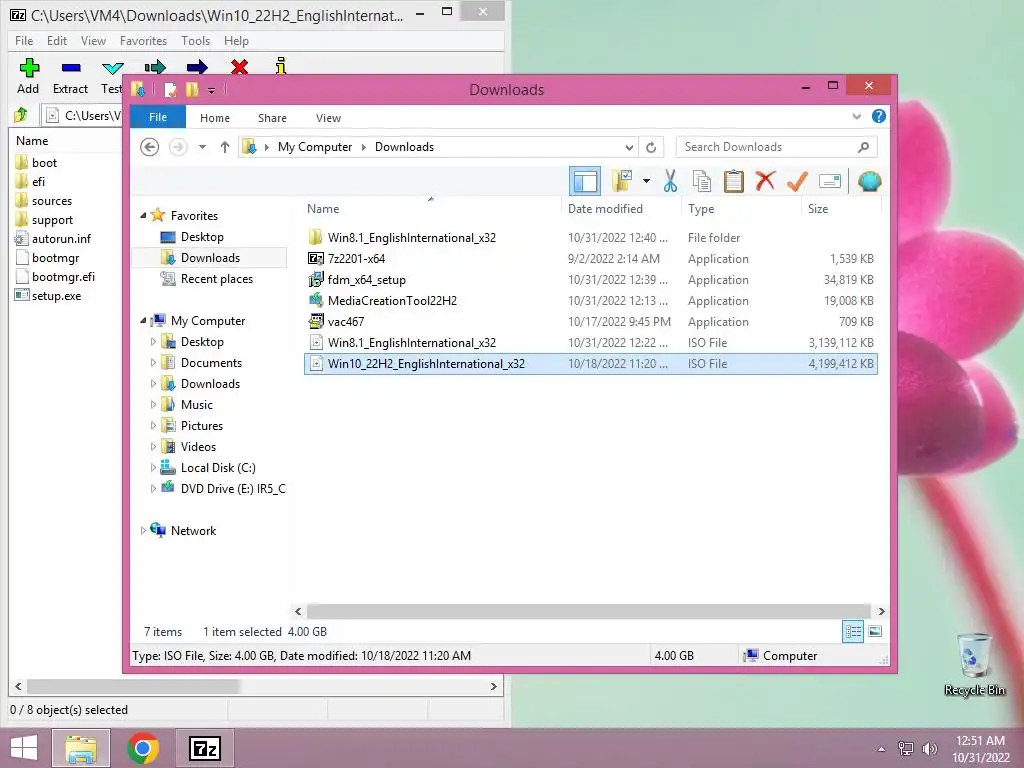The height and width of the screenshot is (768, 1024).
Task: Open the Favorites menu in 7-Zip
Action: [x=143, y=40]
